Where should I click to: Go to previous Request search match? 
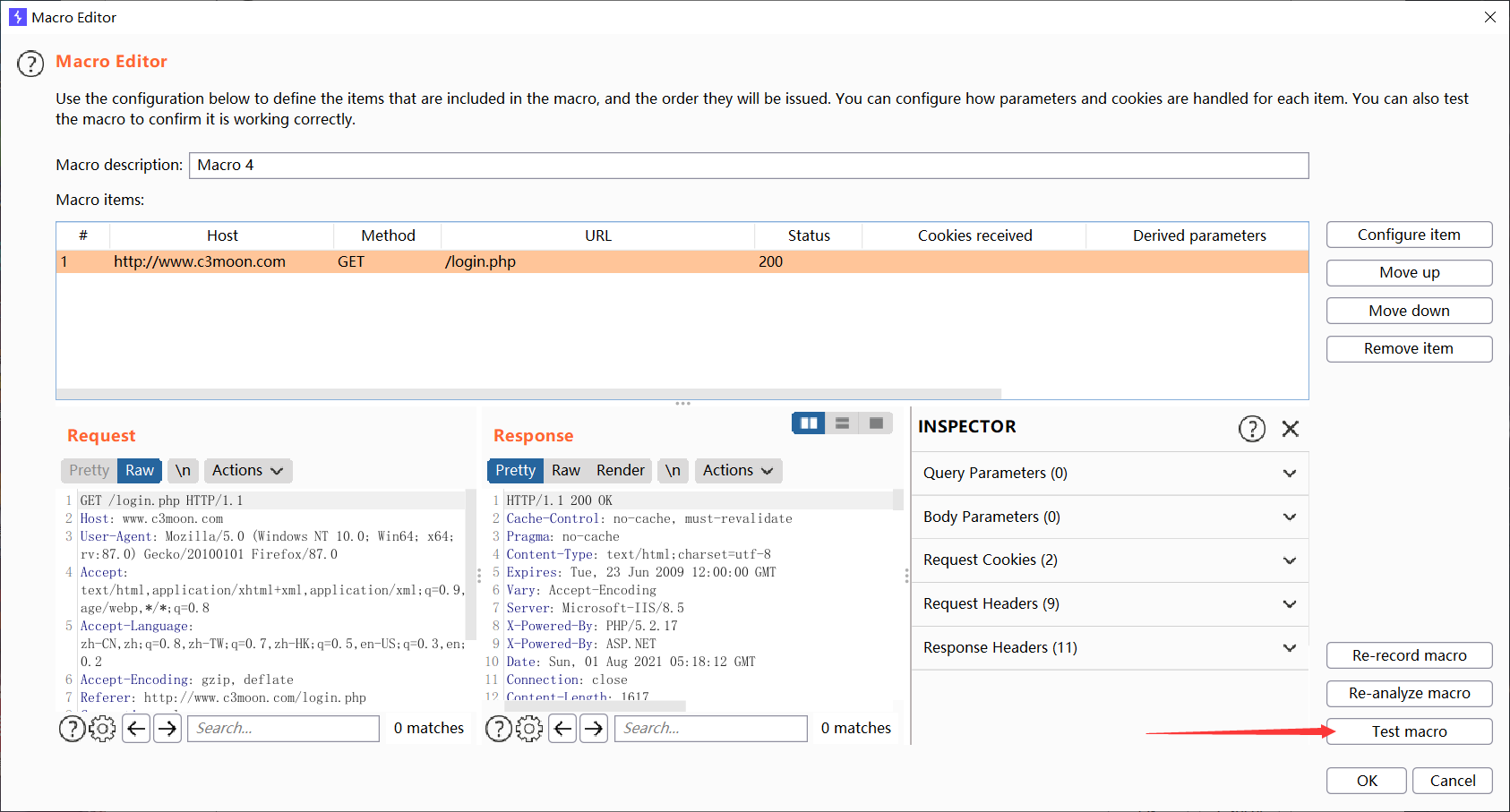(x=136, y=729)
